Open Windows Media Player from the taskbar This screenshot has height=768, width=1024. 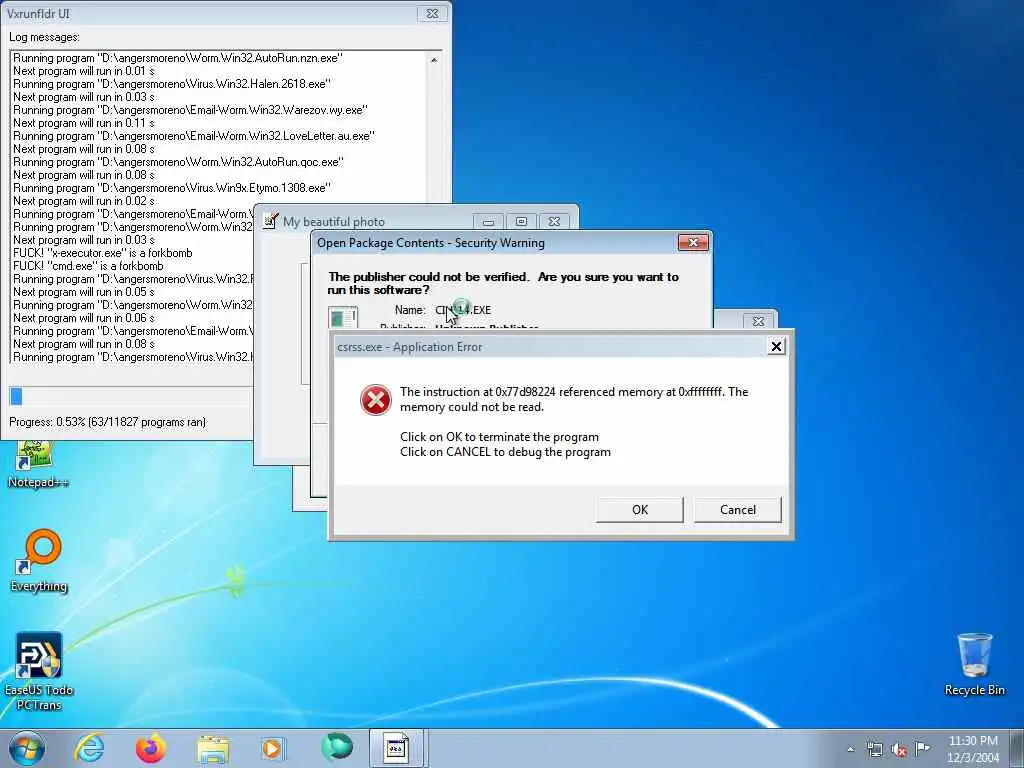tap(273, 748)
